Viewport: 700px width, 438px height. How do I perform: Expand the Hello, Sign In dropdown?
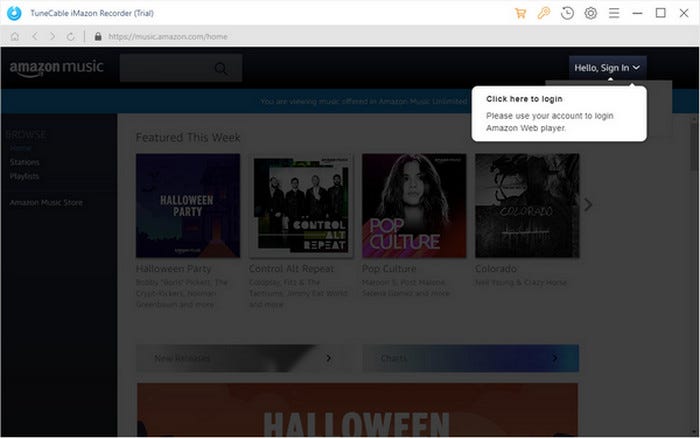coord(607,68)
